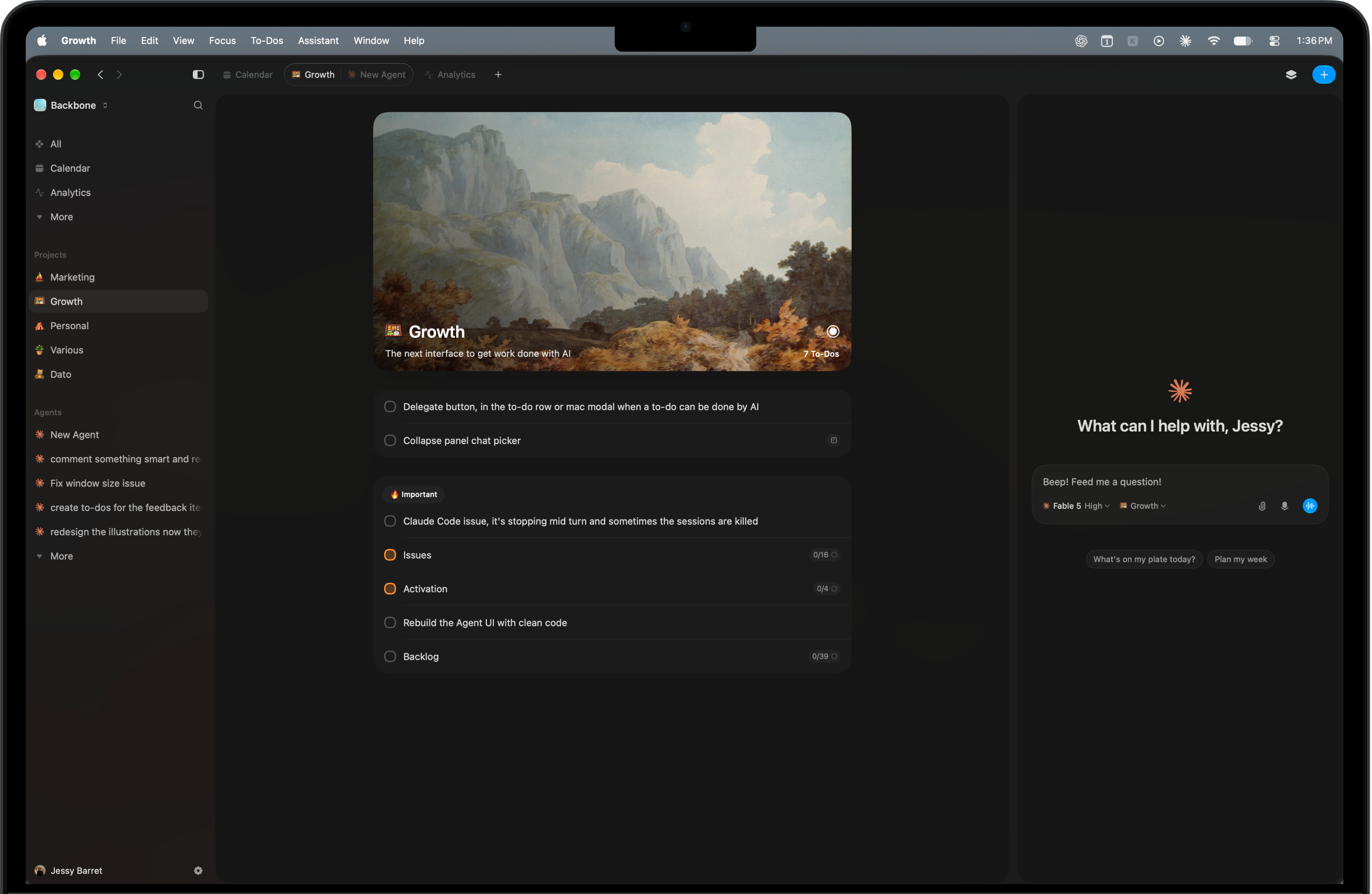Viewport: 1372px width, 894px height.
Task: Open search in the sidebar
Action: [x=198, y=105]
